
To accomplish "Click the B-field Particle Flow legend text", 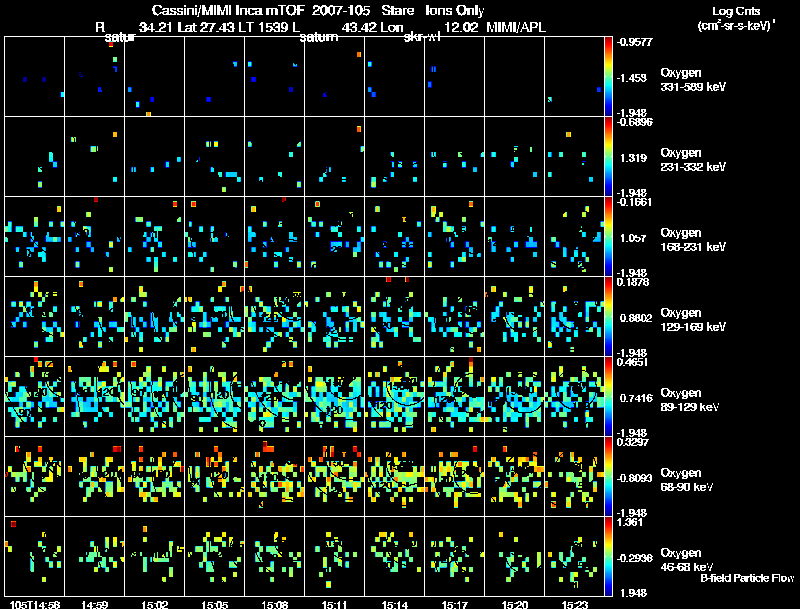I will (747, 578).
